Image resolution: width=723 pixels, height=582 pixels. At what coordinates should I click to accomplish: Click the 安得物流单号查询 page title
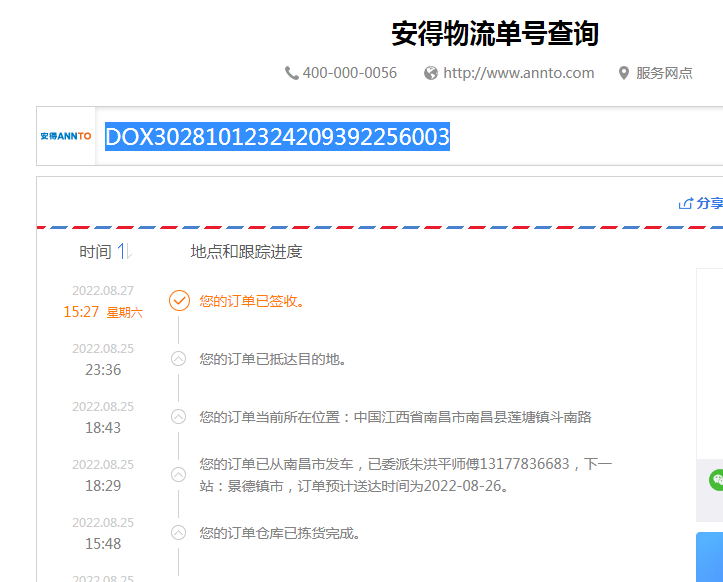click(495, 33)
